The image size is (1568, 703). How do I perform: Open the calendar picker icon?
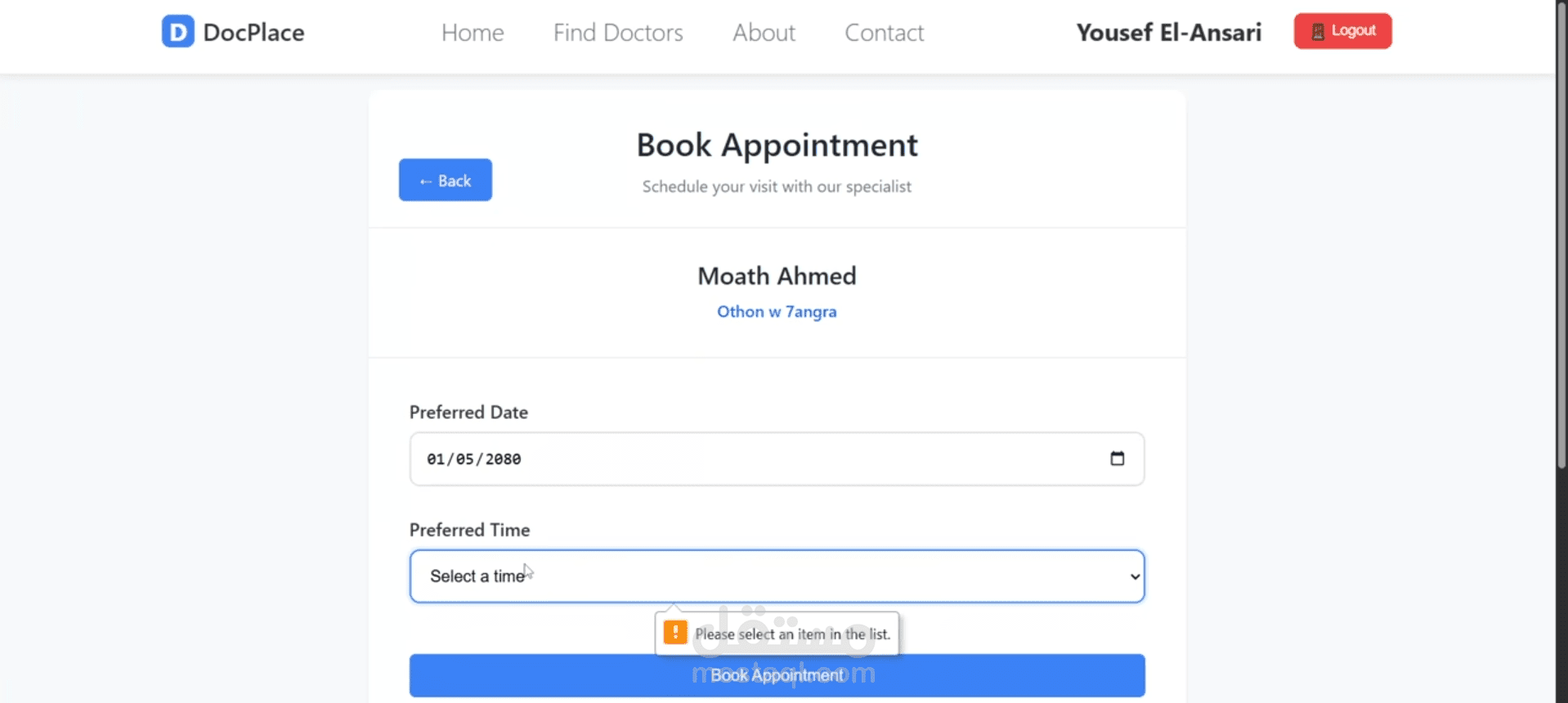coord(1117,459)
